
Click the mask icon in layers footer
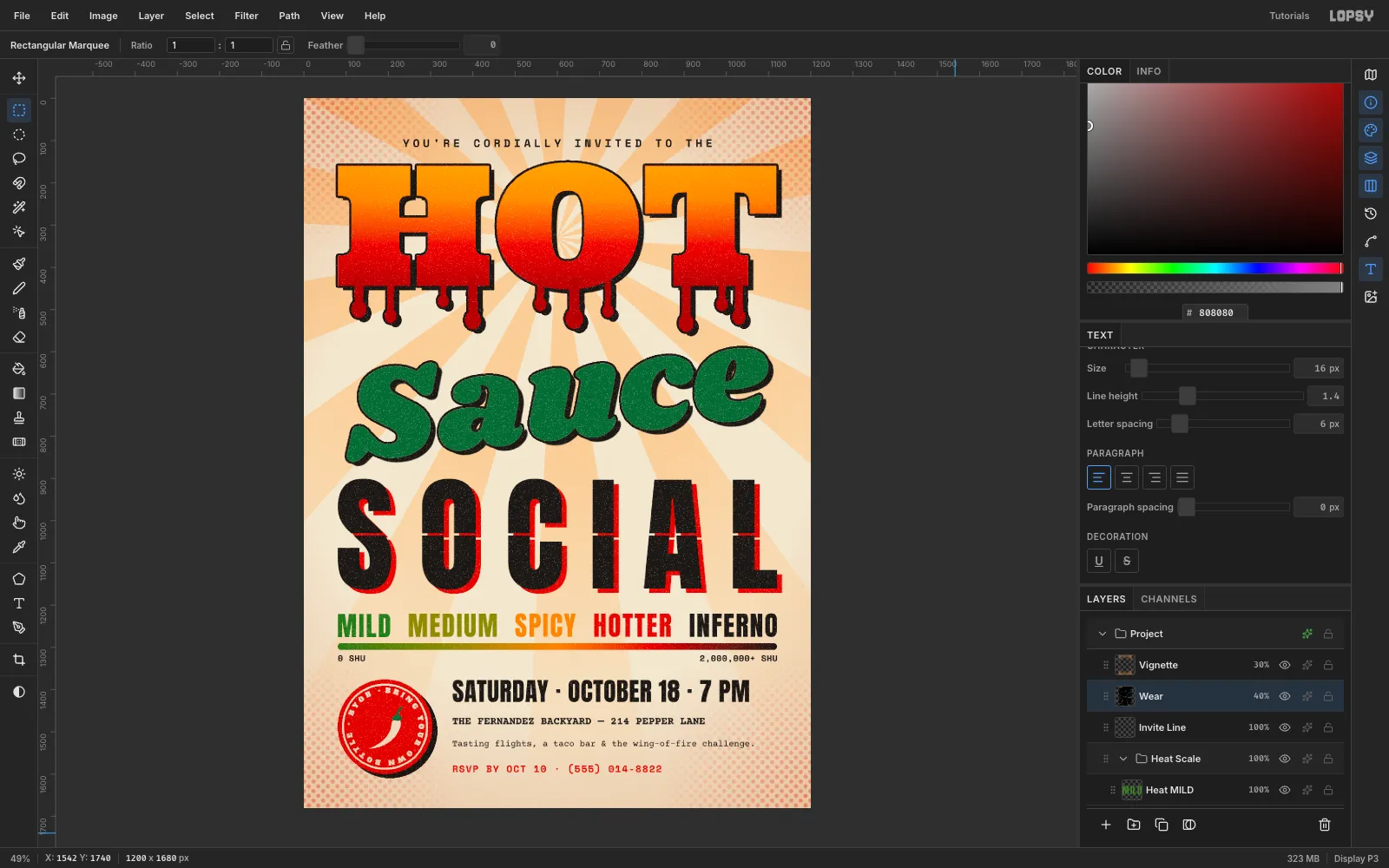pos(1189,825)
